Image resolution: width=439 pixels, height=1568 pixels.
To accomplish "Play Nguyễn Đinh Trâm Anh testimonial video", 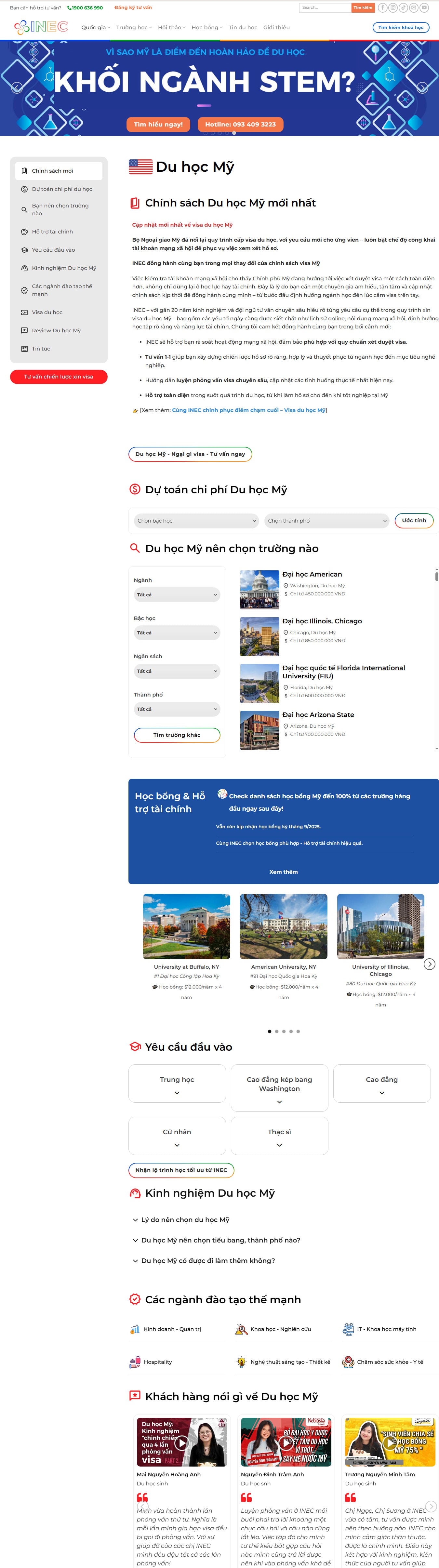I will 286,1442.
